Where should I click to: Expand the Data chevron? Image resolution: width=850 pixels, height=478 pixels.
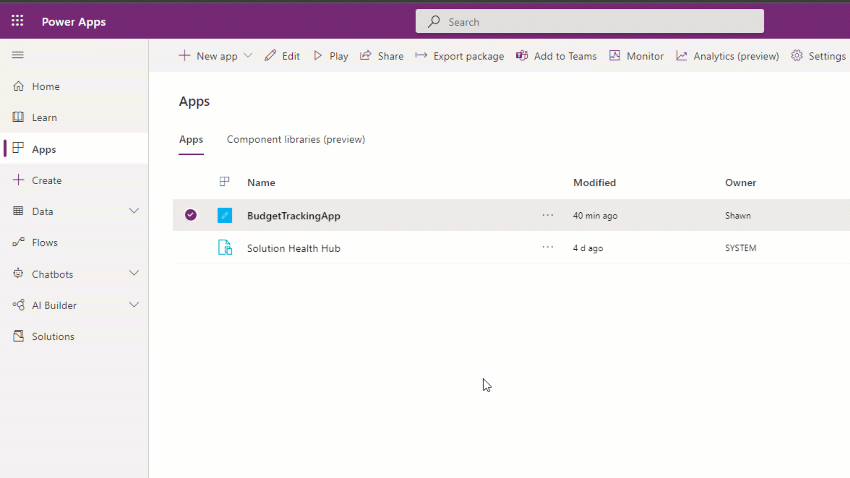[x=134, y=211]
